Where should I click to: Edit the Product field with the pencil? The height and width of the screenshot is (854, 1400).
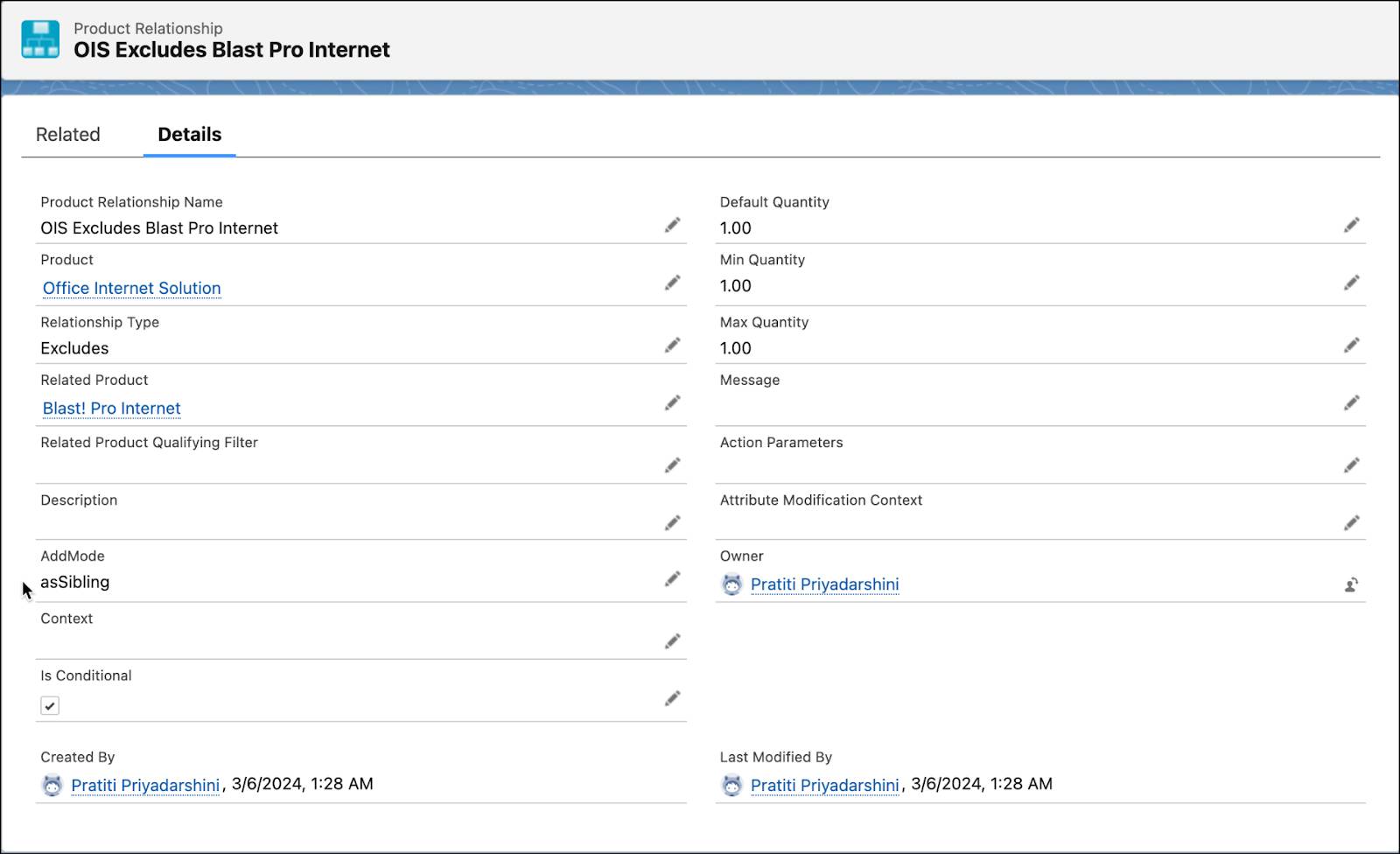coord(672,283)
